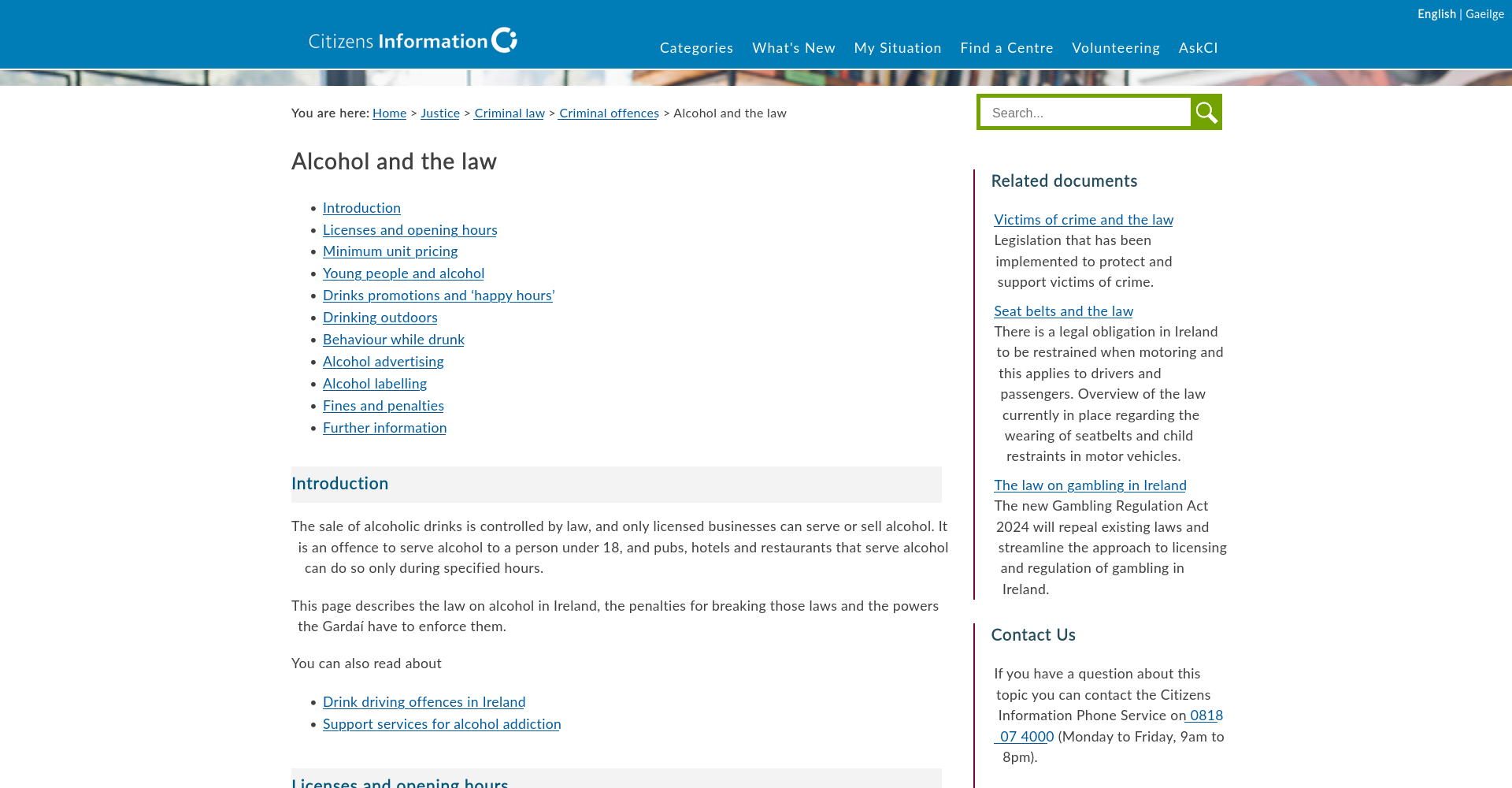Open The law on gambling in Ireland
Screen dimensions: 1512x788
1090,485
